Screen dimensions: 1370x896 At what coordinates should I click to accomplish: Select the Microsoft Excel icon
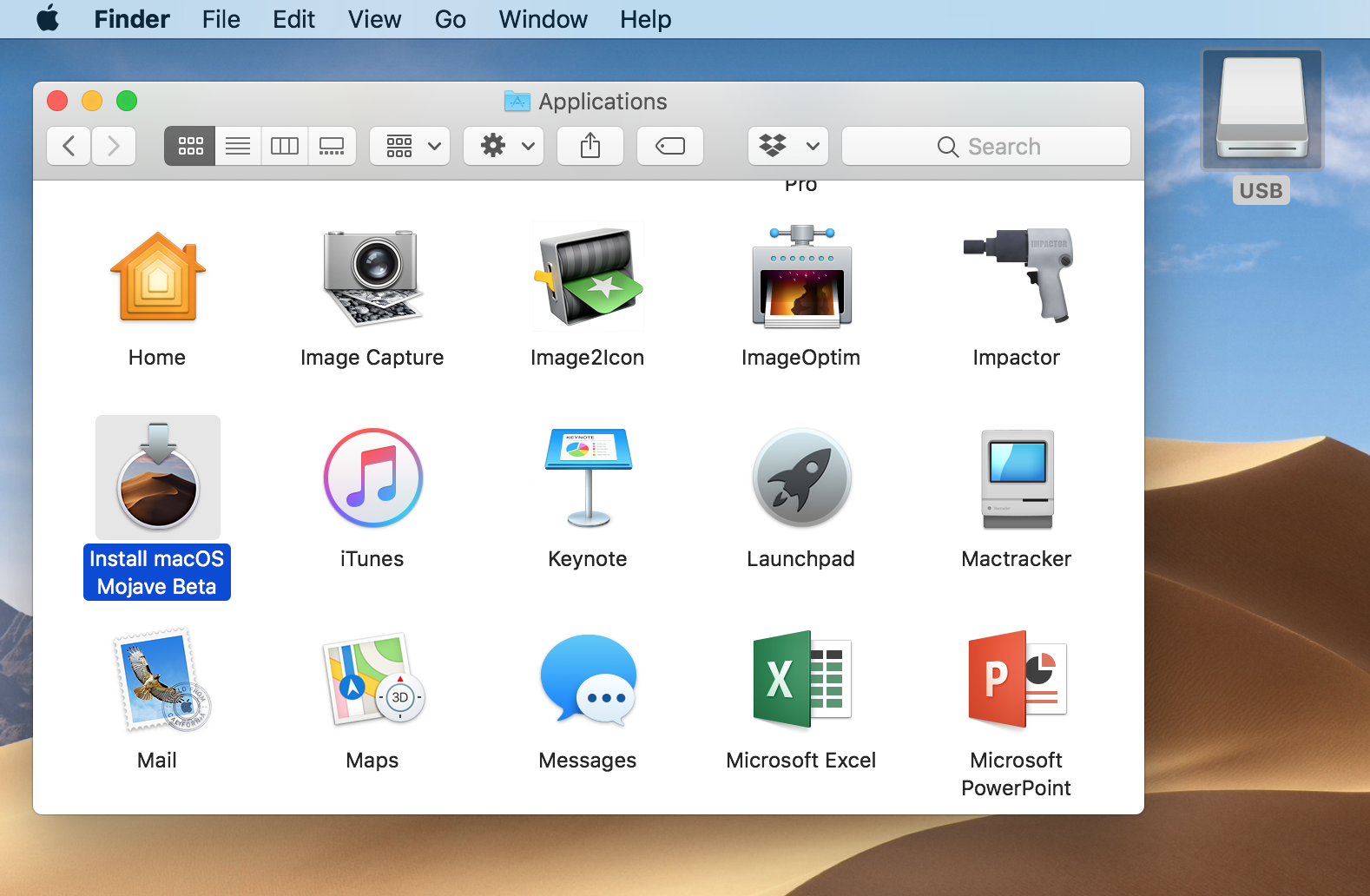coord(802,679)
